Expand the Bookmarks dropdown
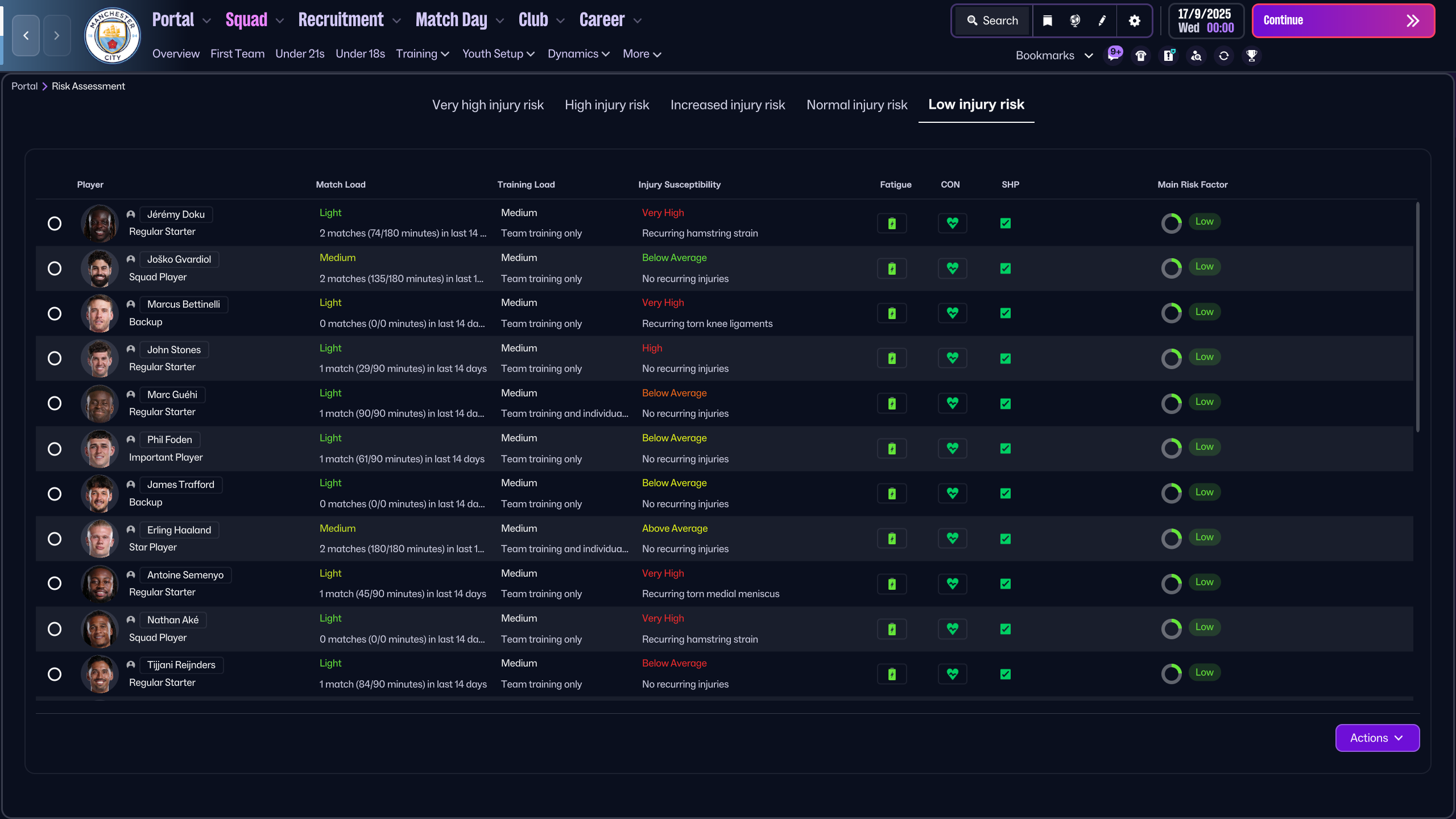1456x819 pixels. point(1089,56)
